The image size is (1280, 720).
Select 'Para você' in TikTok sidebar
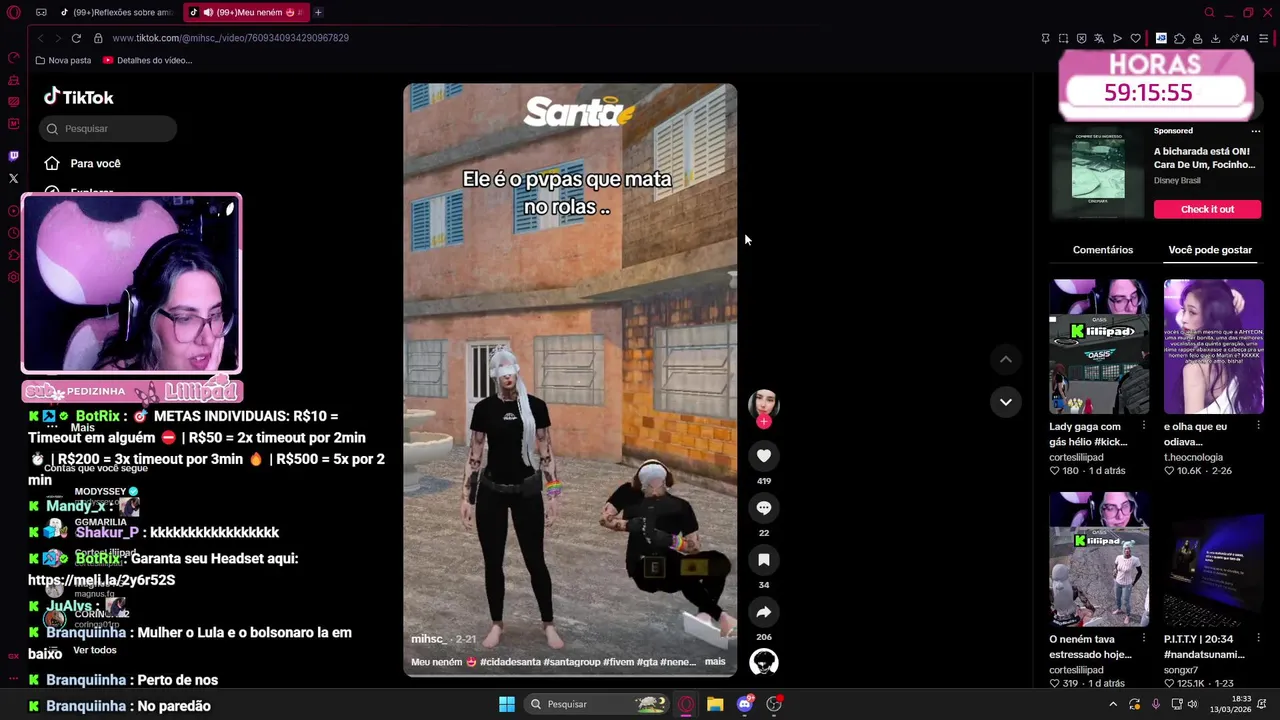tap(82, 163)
